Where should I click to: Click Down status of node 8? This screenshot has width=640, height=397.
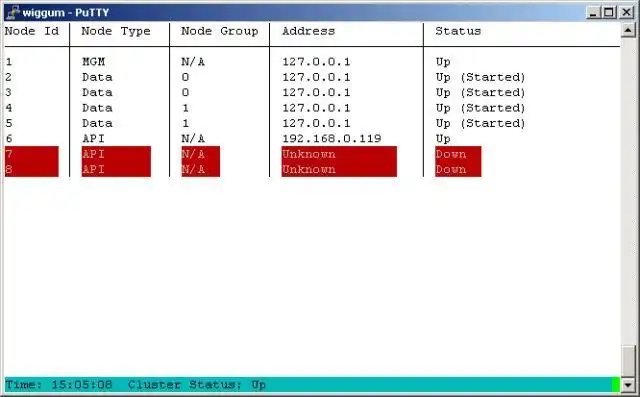pos(458,169)
